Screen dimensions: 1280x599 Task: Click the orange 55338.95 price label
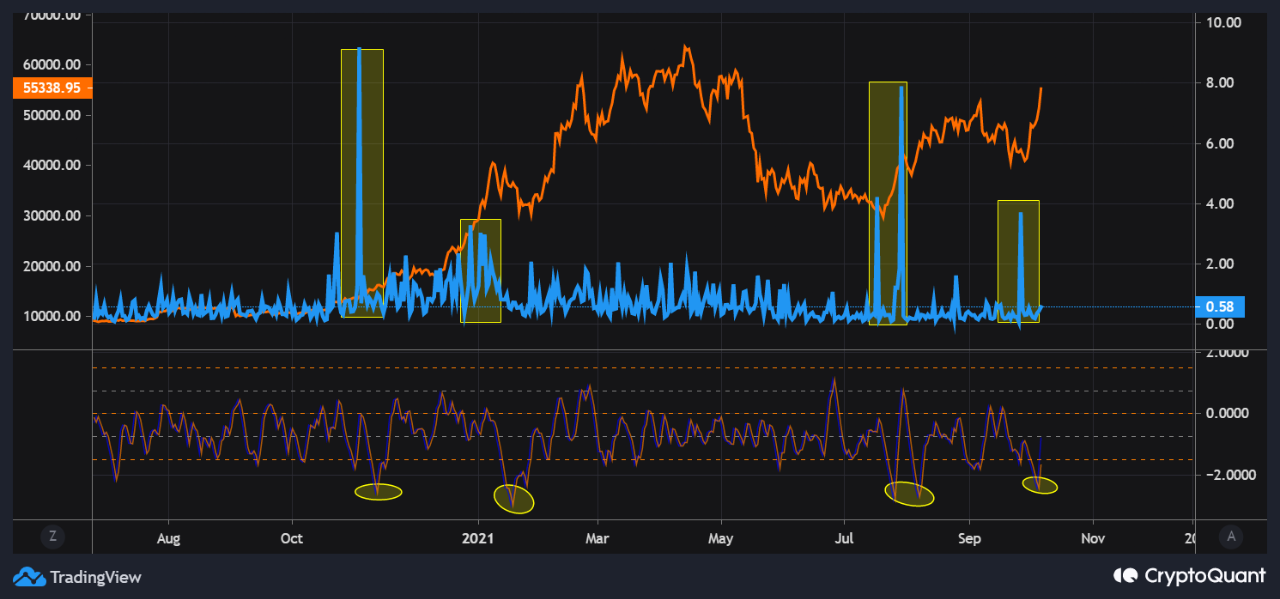52,88
